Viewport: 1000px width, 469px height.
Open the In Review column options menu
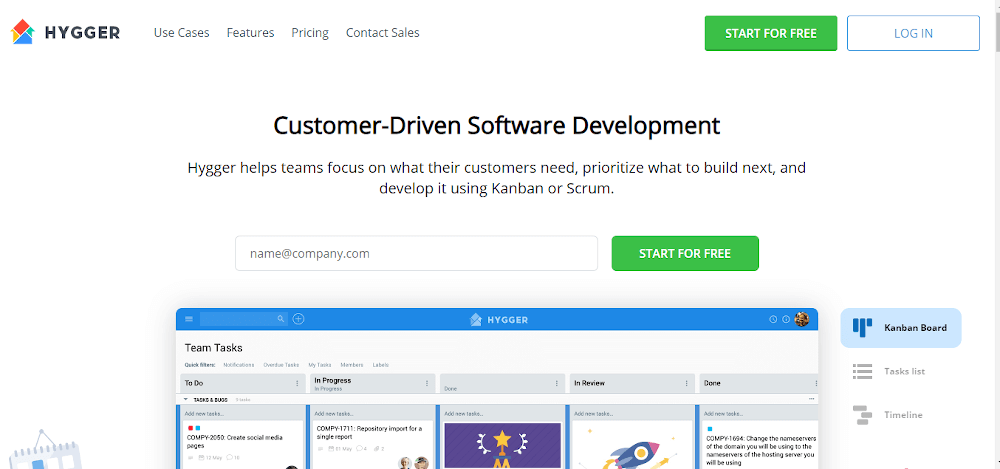point(687,383)
